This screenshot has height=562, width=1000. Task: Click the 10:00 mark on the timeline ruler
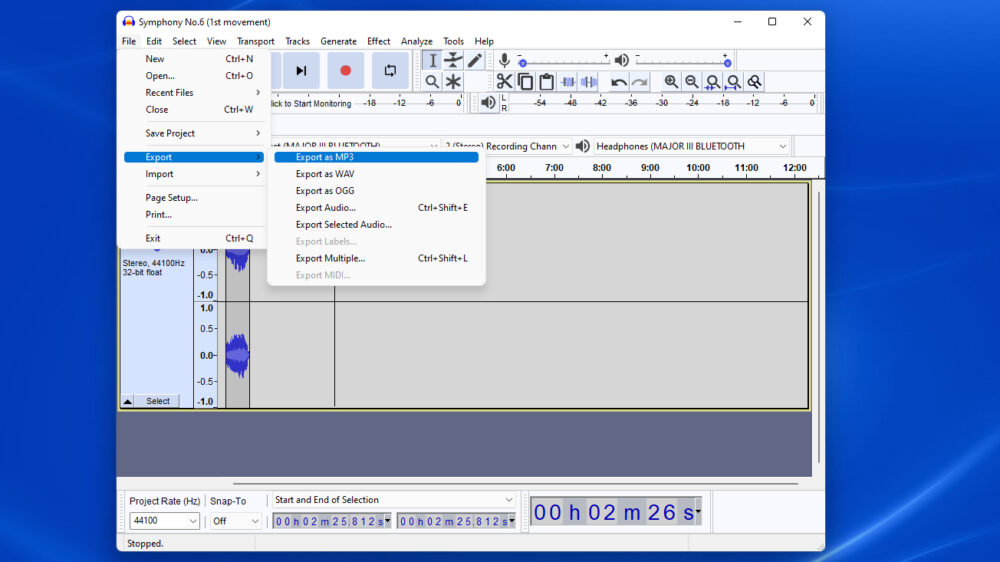pos(698,168)
